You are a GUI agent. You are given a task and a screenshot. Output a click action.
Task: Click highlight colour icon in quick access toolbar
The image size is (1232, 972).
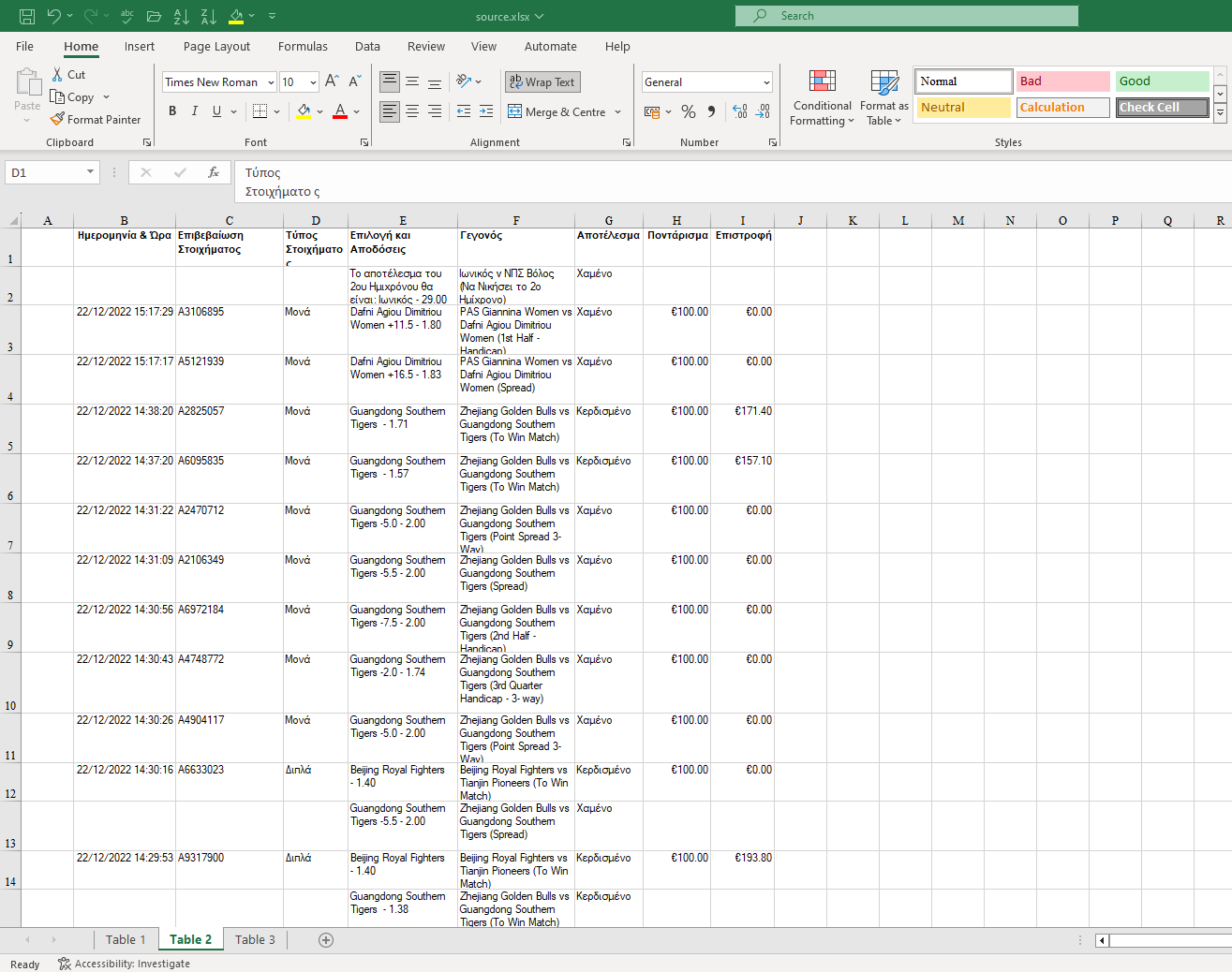pos(236,16)
